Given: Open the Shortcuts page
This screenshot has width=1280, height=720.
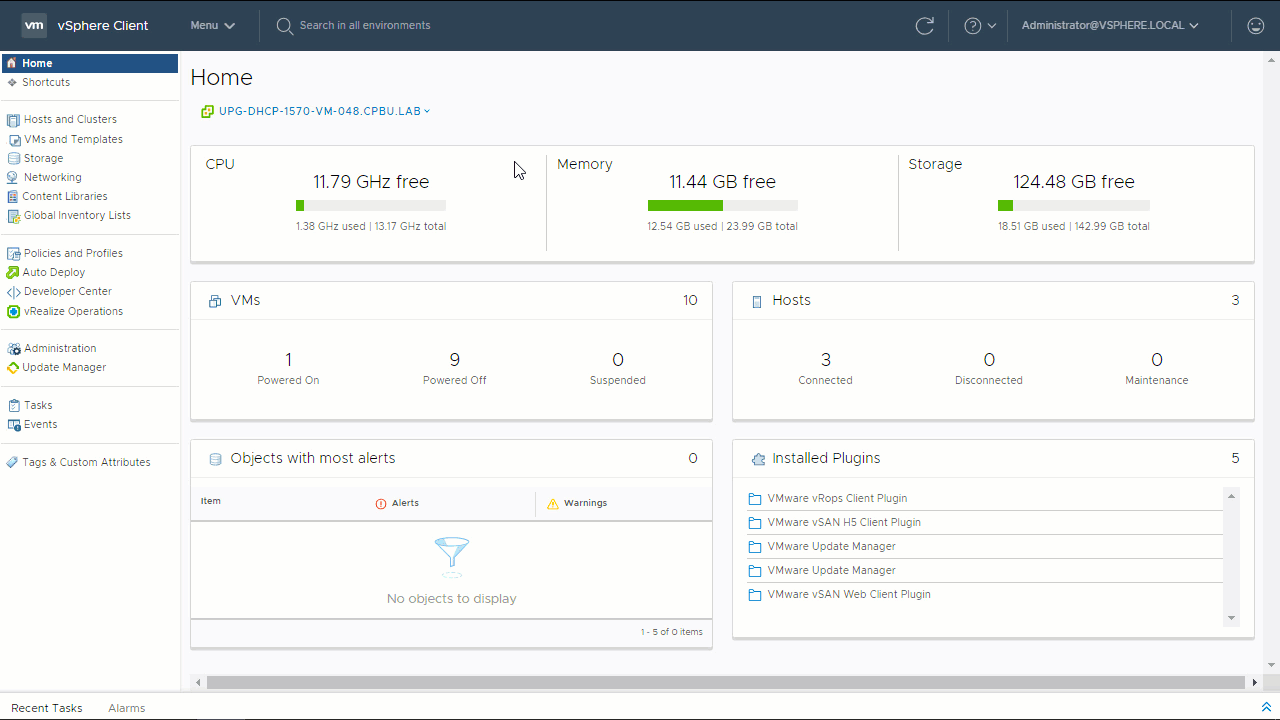Looking at the screenshot, I should click(x=45, y=83).
